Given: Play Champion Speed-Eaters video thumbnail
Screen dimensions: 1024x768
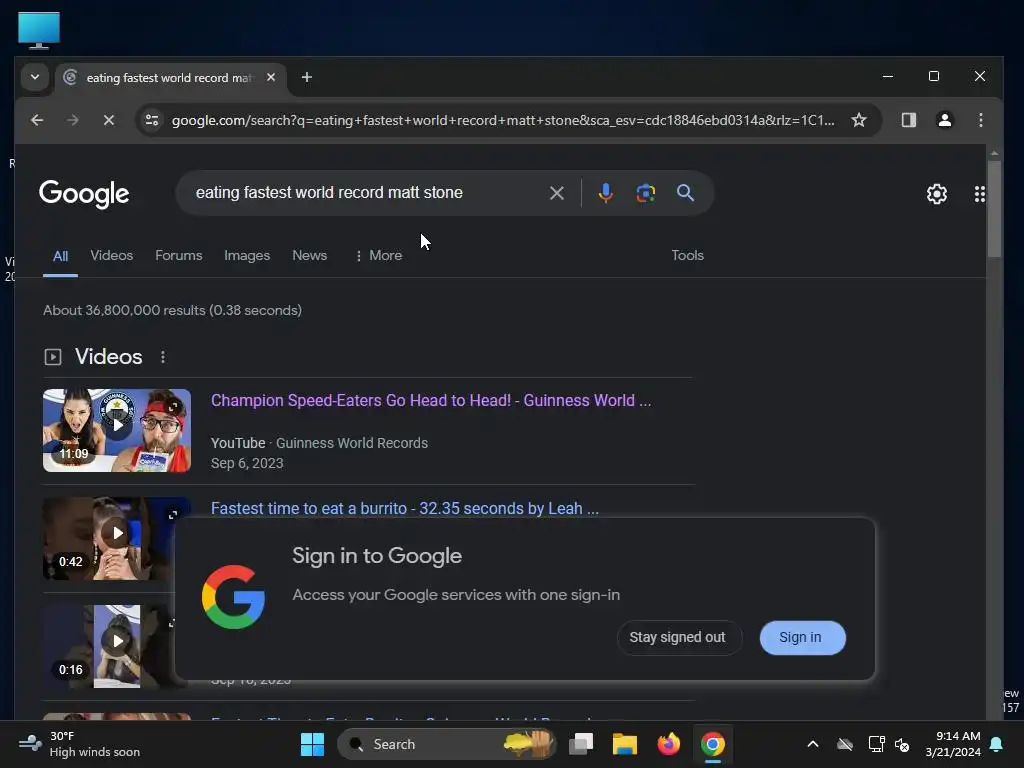Looking at the screenshot, I should coord(117,430).
